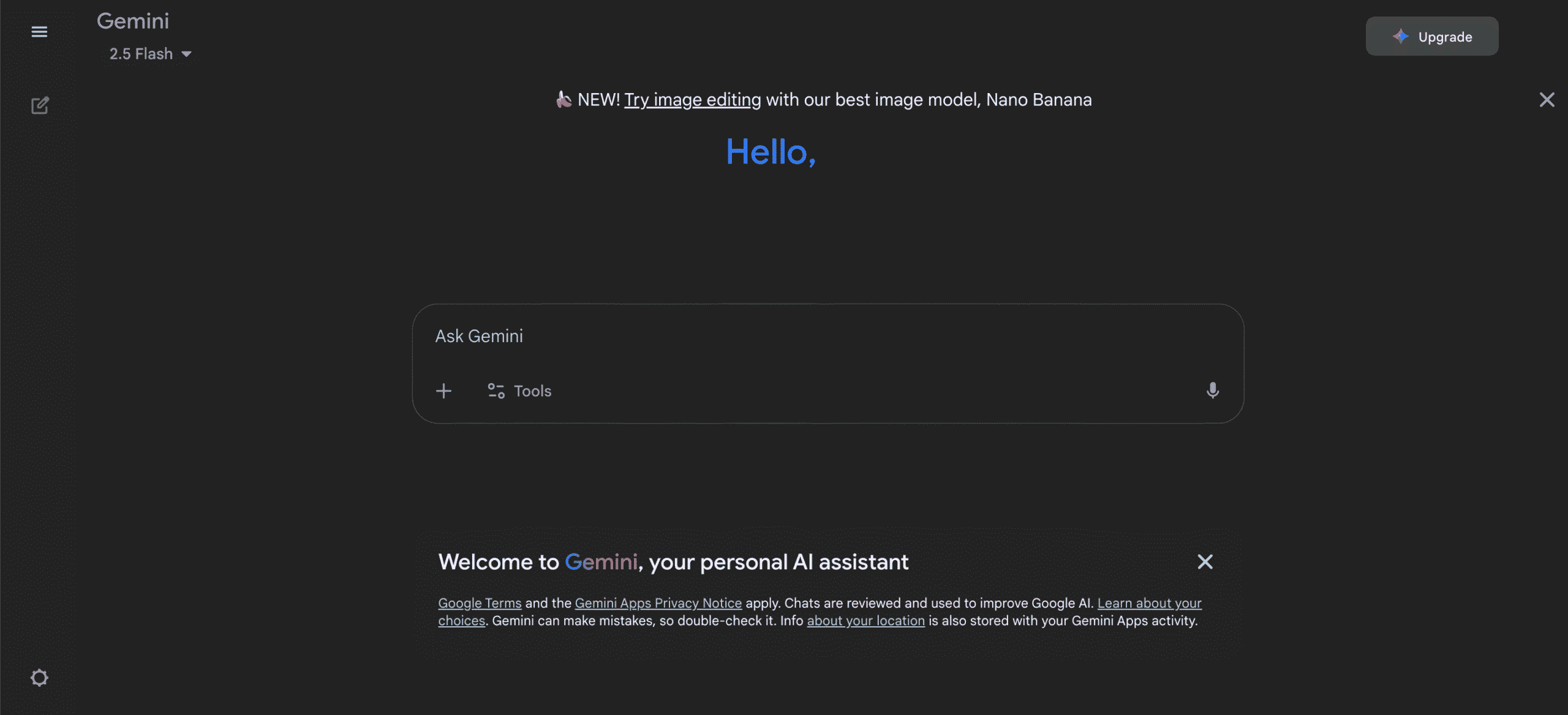This screenshot has height=715, width=1568.
Task: Activate the microphone voice input
Action: (x=1212, y=391)
